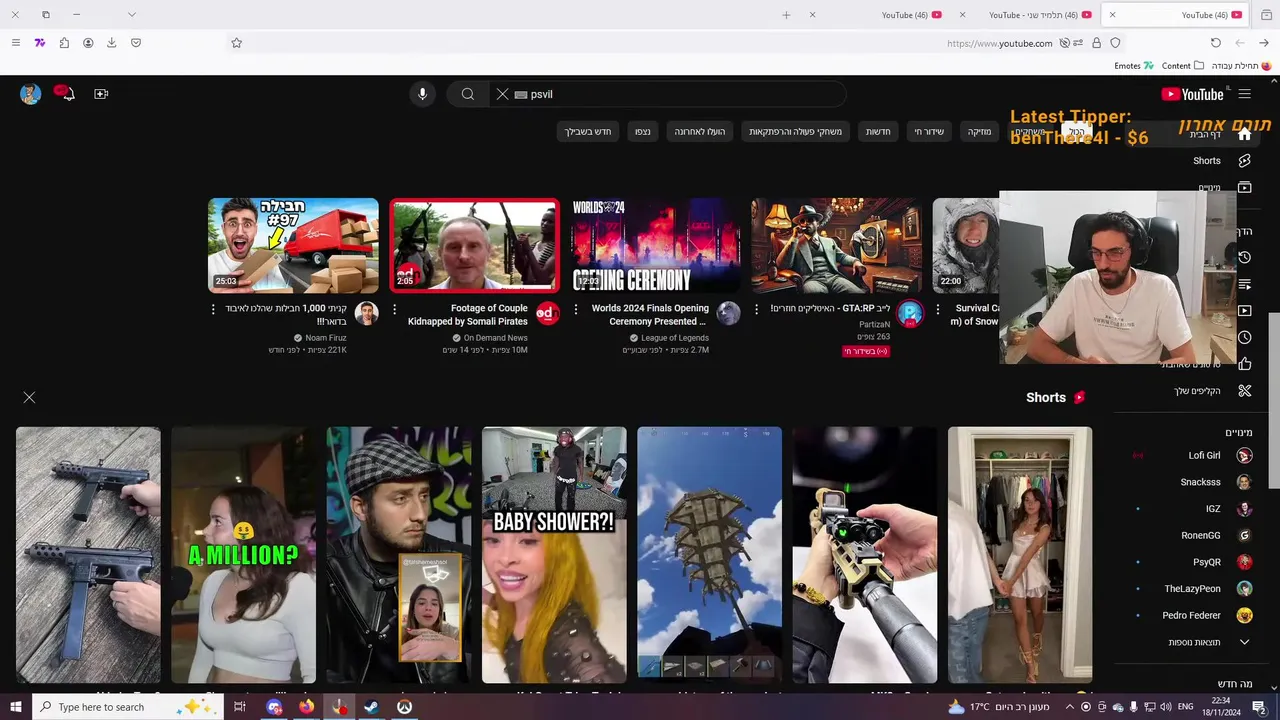Bookmark this page with the star icon
The height and width of the screenshot is (720, 1280).
point(237,43)
